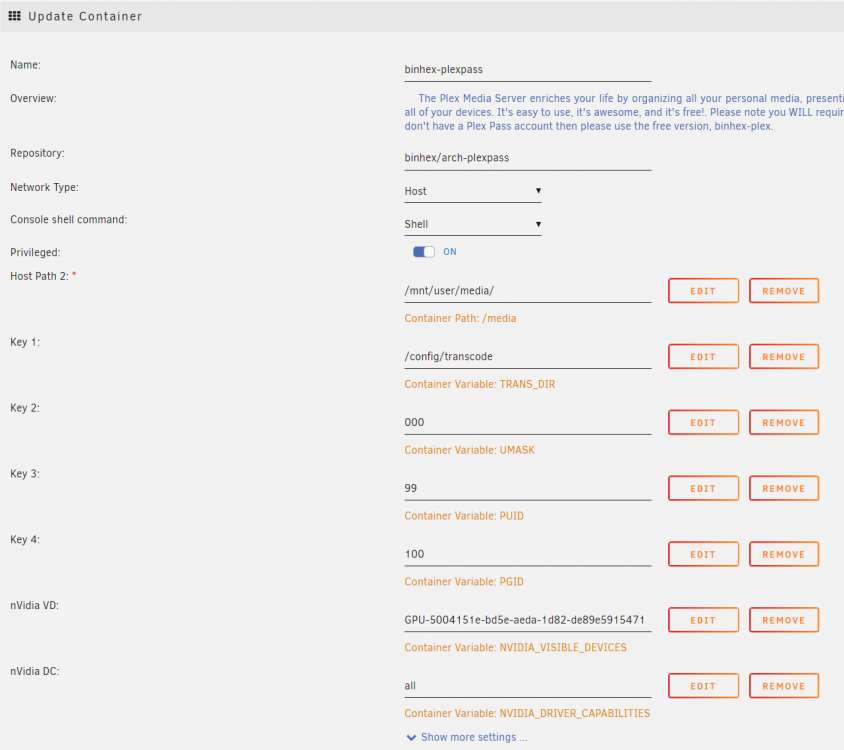844x750 pixels.
Task: Click the Container Variable: PGID text
Action: (x=464, y=581)
